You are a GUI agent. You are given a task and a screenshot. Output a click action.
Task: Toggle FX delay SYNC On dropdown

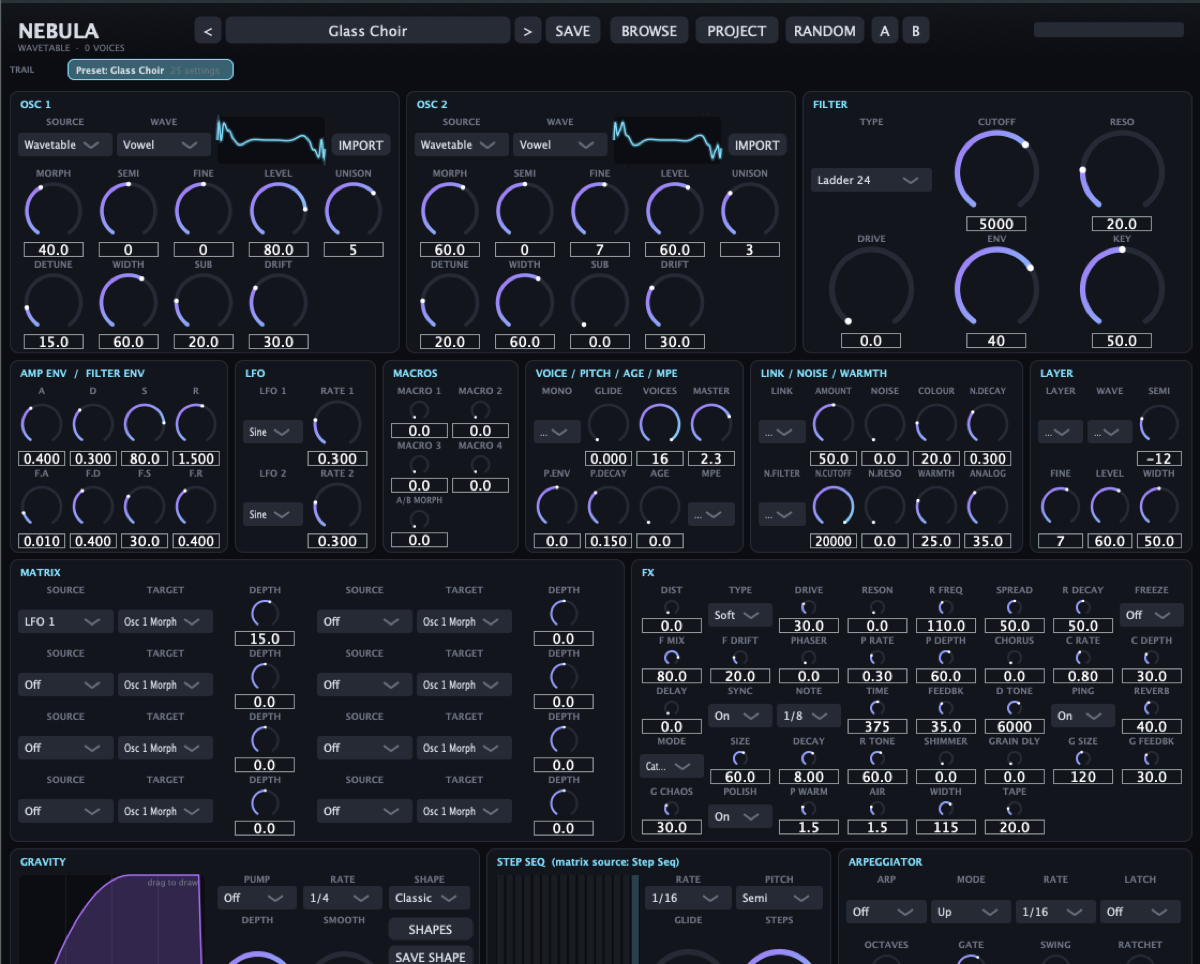[740, 716]
